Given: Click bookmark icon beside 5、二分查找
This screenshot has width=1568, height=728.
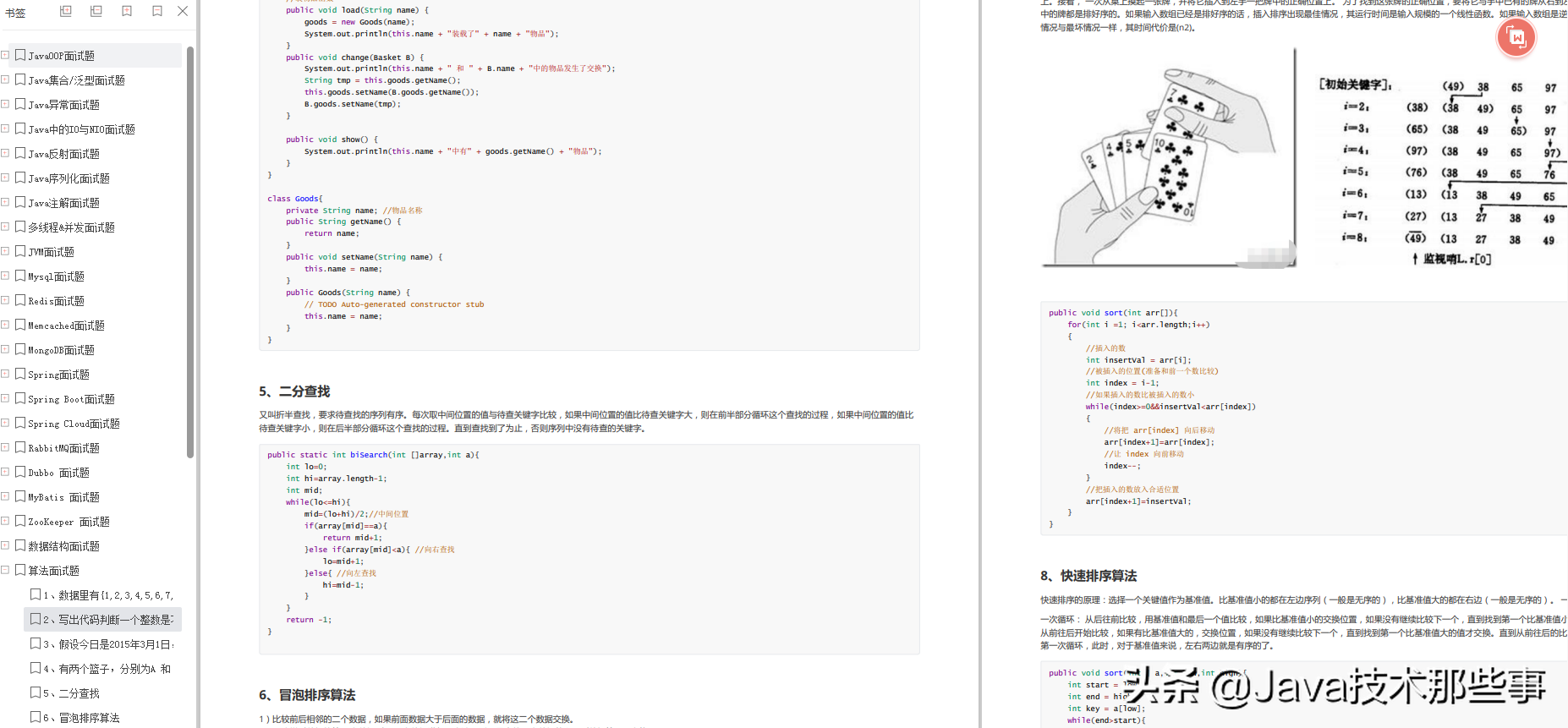Looking at the screenshot, I should (x=36, y=692).
